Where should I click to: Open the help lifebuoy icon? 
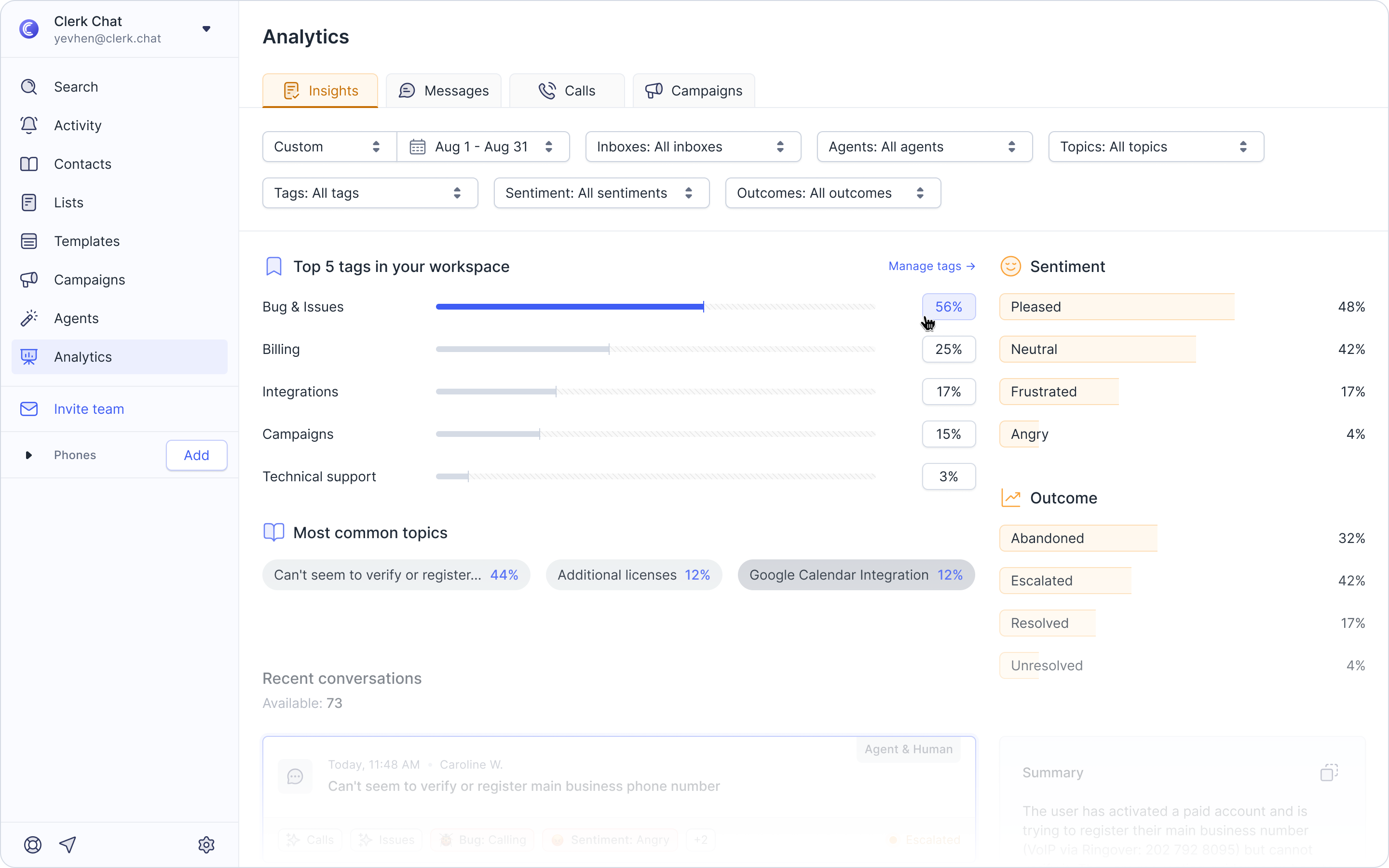pyautogui.click(x=33, y=844)
